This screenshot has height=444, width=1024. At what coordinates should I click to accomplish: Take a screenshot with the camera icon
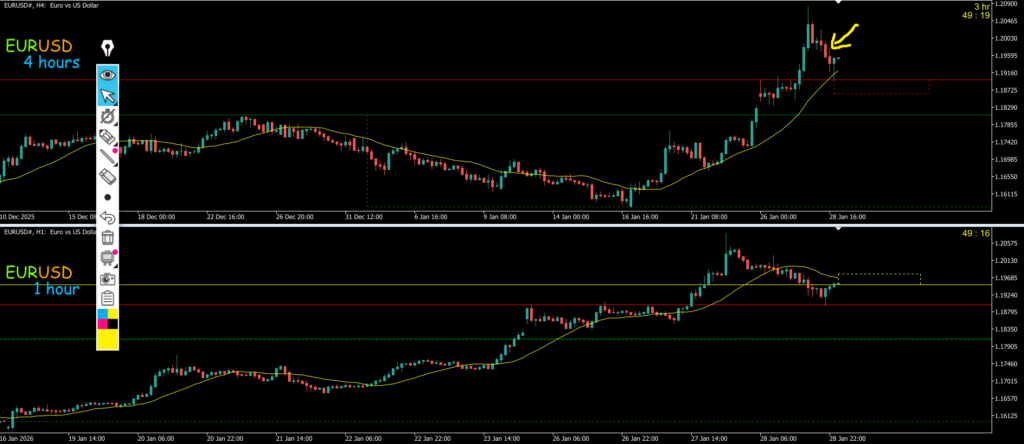click(107, 277)
